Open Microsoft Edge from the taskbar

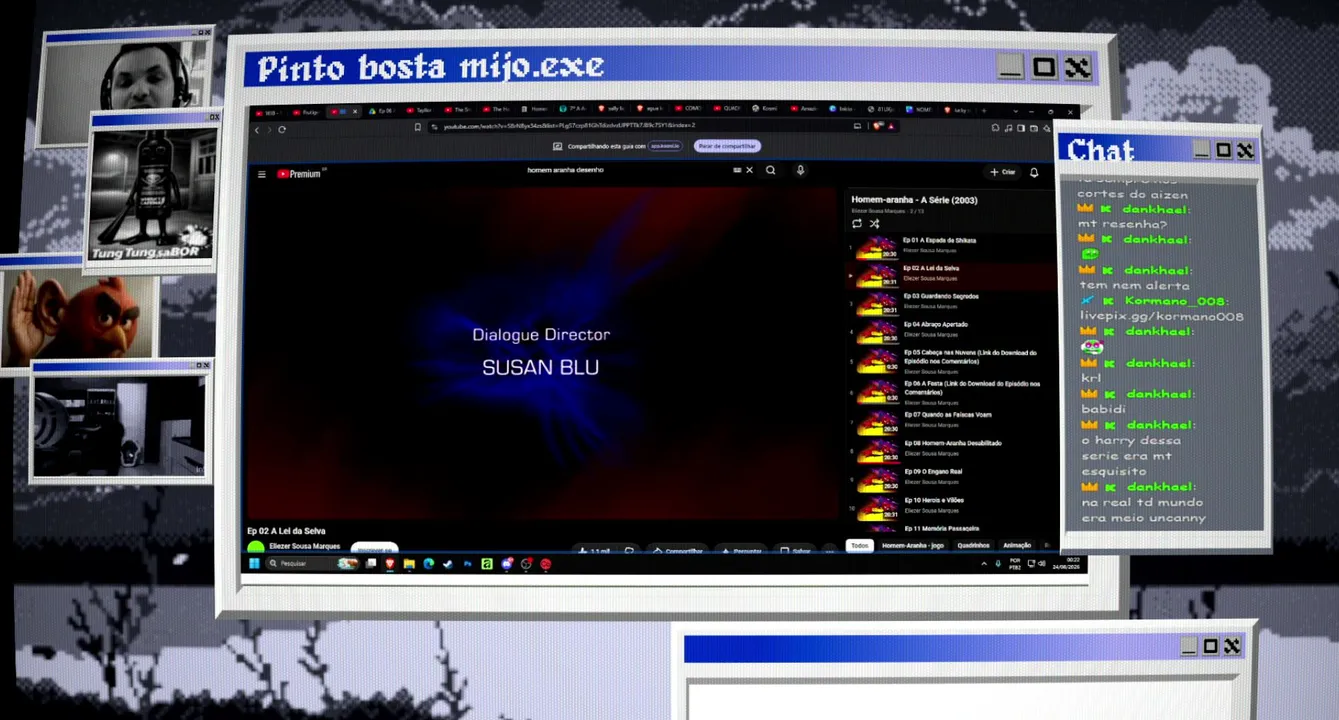click(x=428, y=564)
